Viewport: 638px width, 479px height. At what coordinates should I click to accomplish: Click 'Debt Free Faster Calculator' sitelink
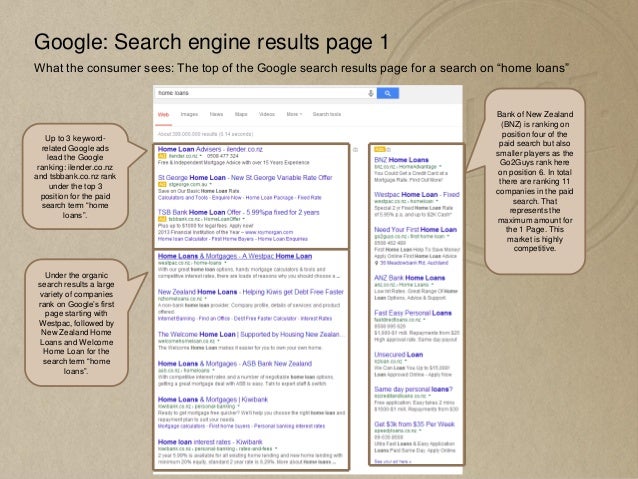265,318
